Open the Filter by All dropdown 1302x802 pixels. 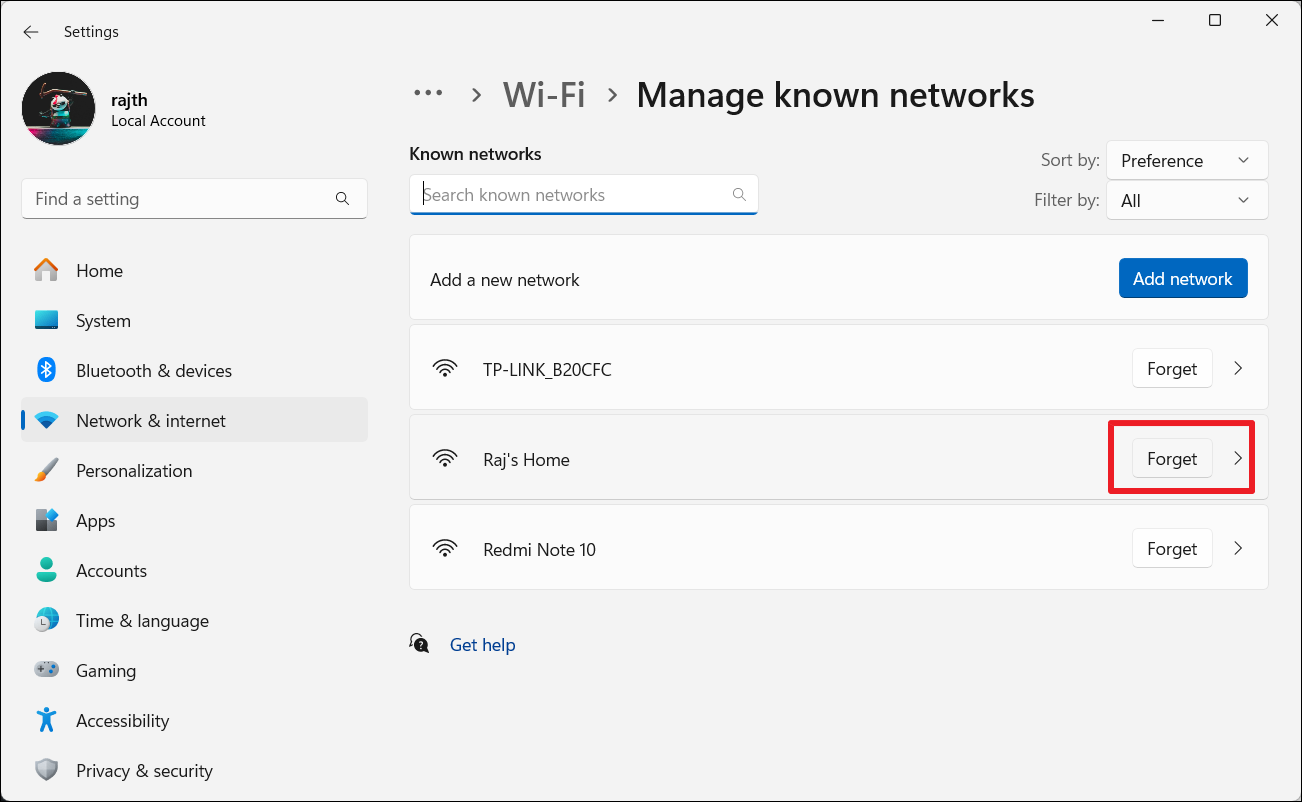(x=1186, y=201)
